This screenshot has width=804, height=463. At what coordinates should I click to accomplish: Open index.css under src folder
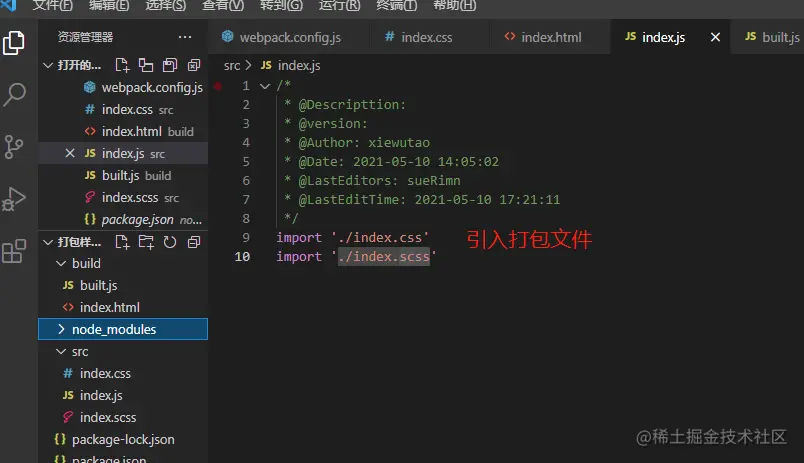[x=123, y=373]
